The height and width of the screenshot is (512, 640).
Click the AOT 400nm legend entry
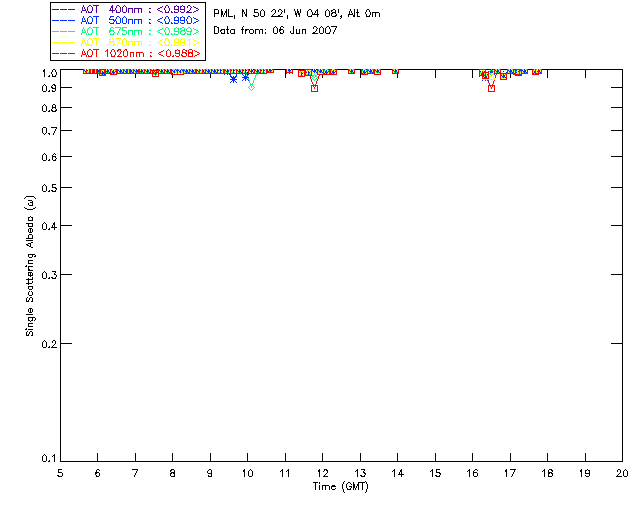126,9
